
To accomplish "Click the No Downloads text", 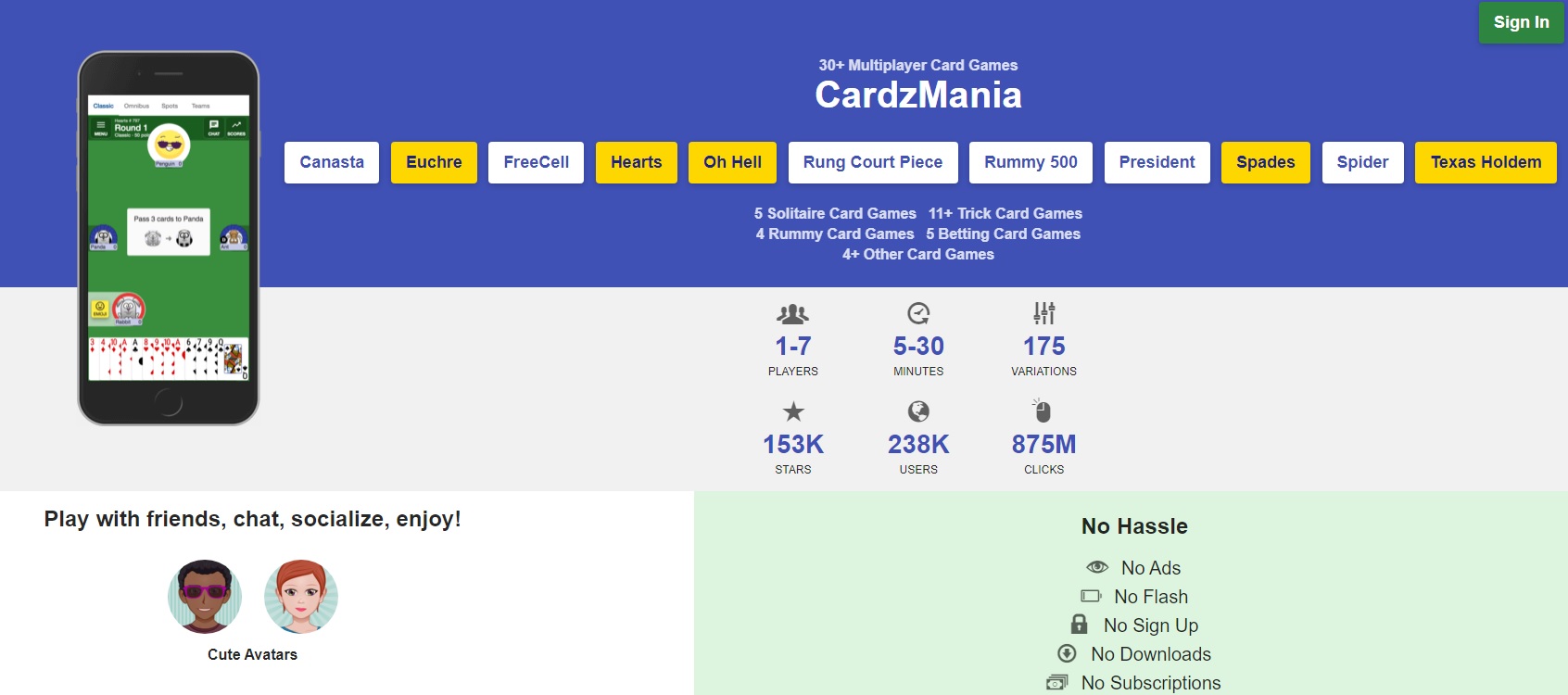I will [1151, 654].
